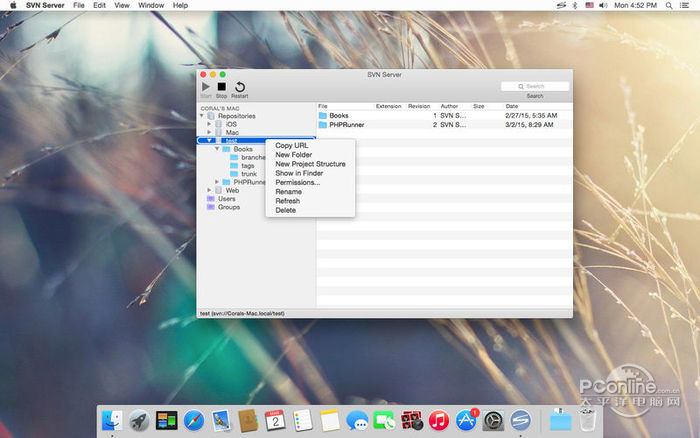Viewport: 700px width, 438px height.
Task: Collapse the Repositories tree root
Action: (x=201, y=116)
